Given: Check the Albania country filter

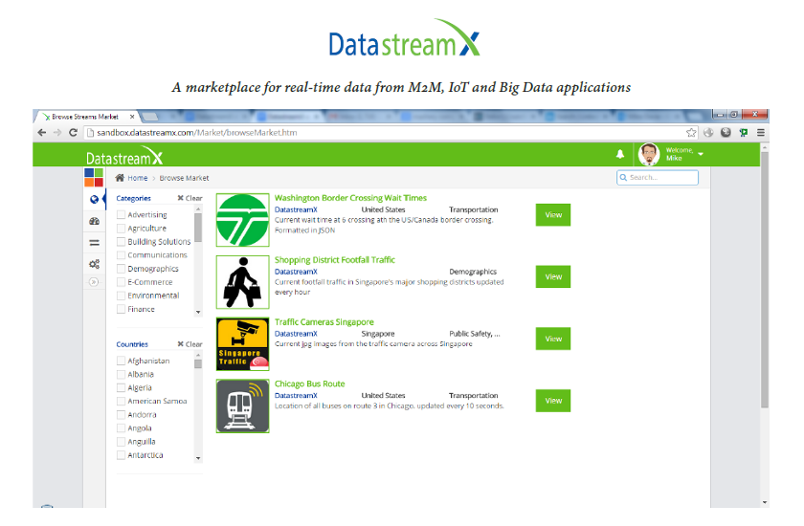Looking at the screenshot, I should click(x=121, y=374).
